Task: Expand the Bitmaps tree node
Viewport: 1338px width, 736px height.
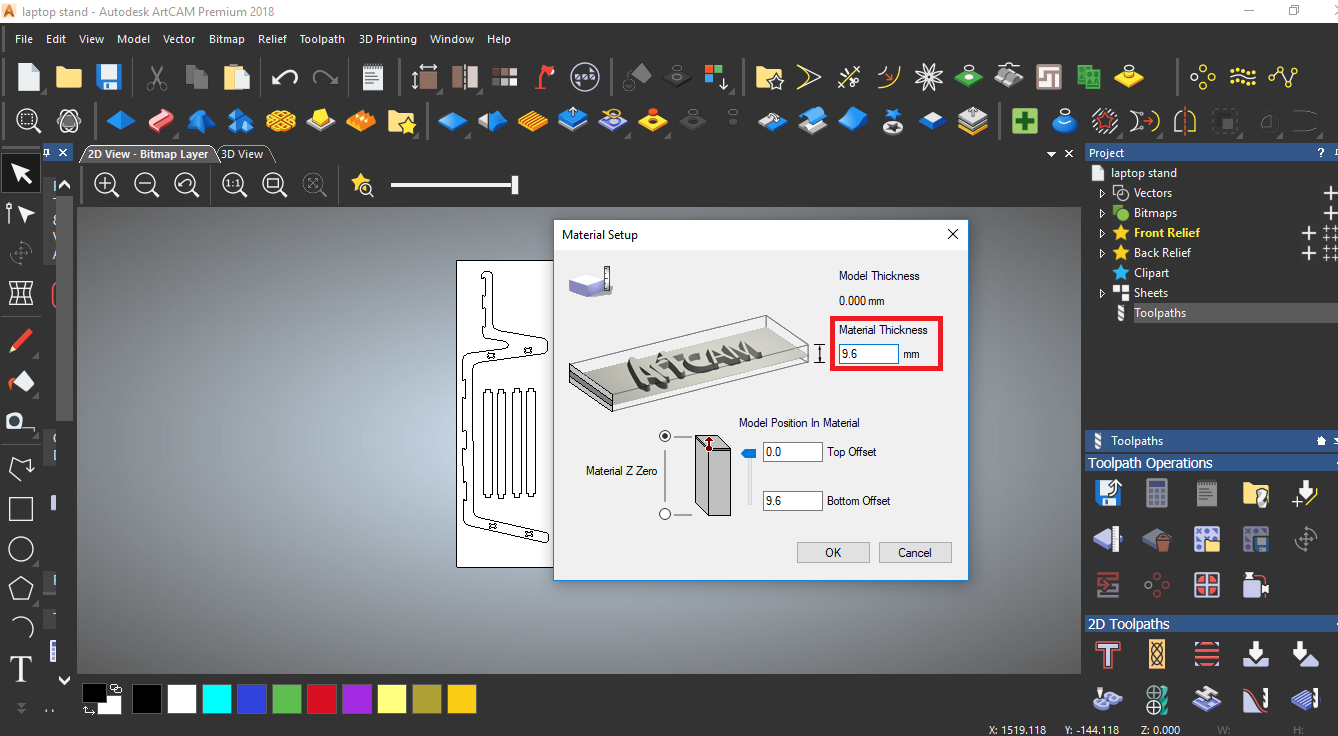Action: click(x=1103, y=213)
